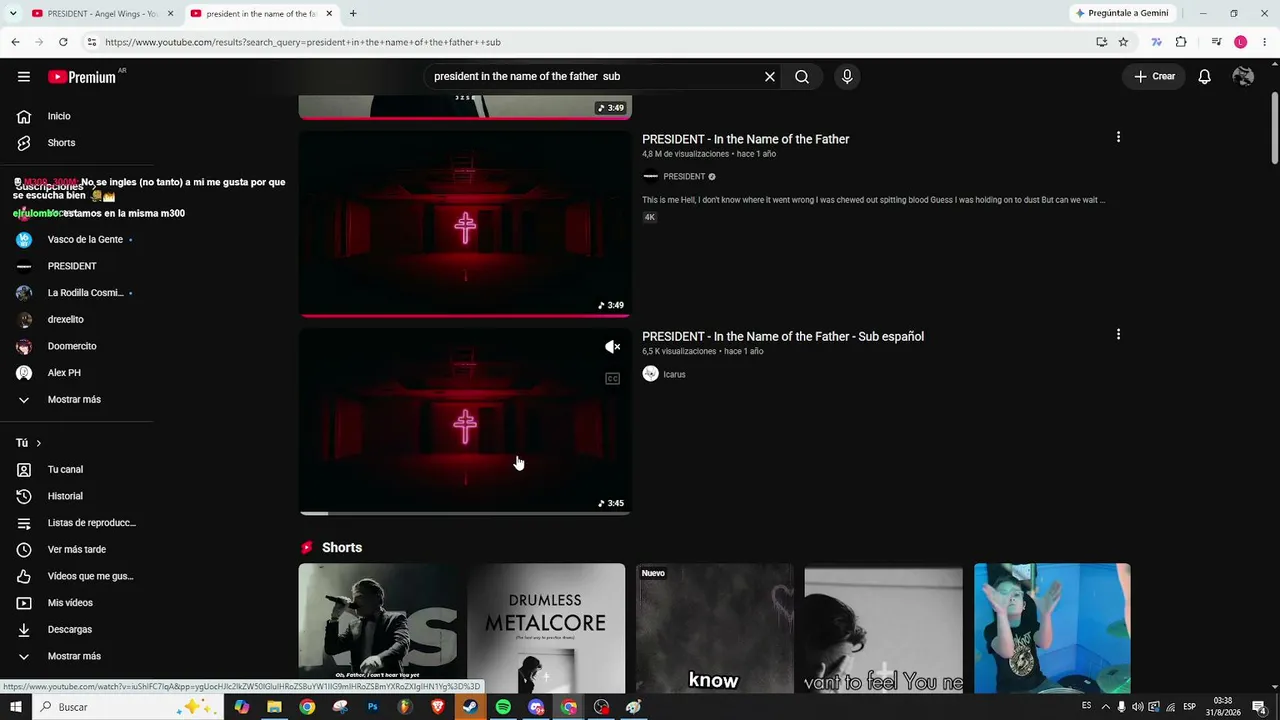Bookmark this page with the star

pyautogui.click(x=1123, y=42)
